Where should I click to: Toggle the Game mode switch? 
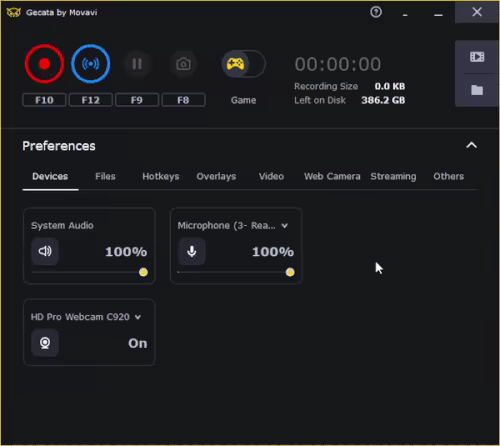coord(243,64)
